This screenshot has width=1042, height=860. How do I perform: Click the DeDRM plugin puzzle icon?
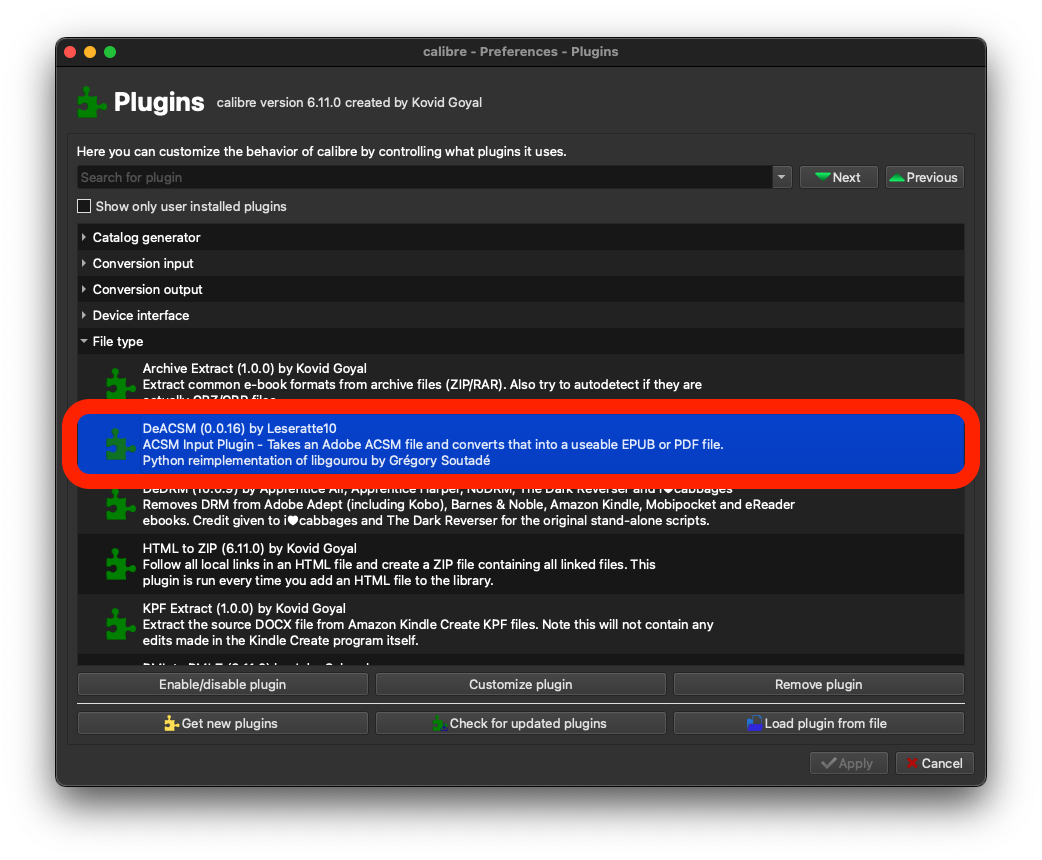120,504
